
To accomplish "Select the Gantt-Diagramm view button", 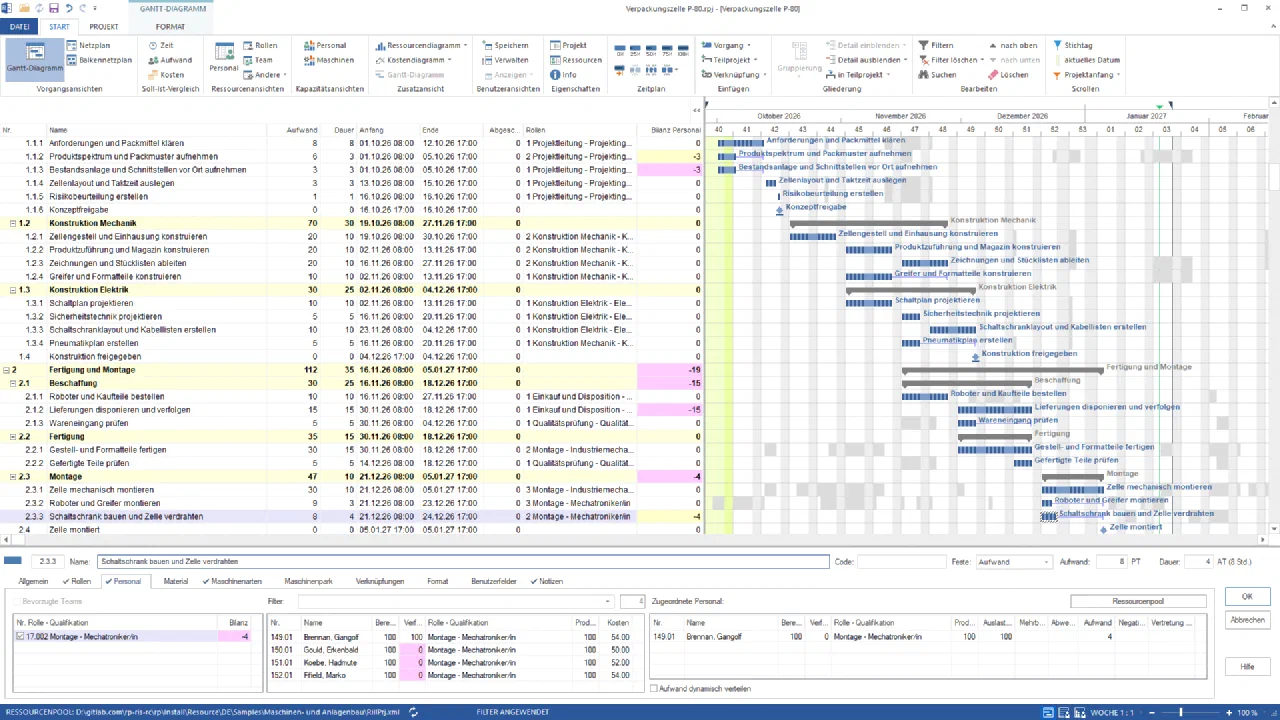I will (x=35, y=58).
